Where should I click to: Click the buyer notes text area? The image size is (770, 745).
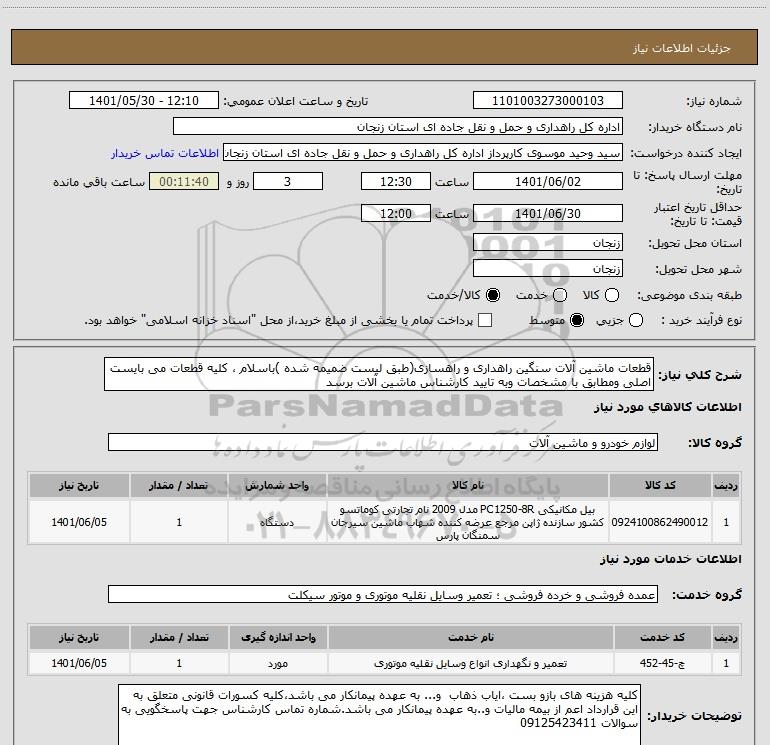click(380, 716)
